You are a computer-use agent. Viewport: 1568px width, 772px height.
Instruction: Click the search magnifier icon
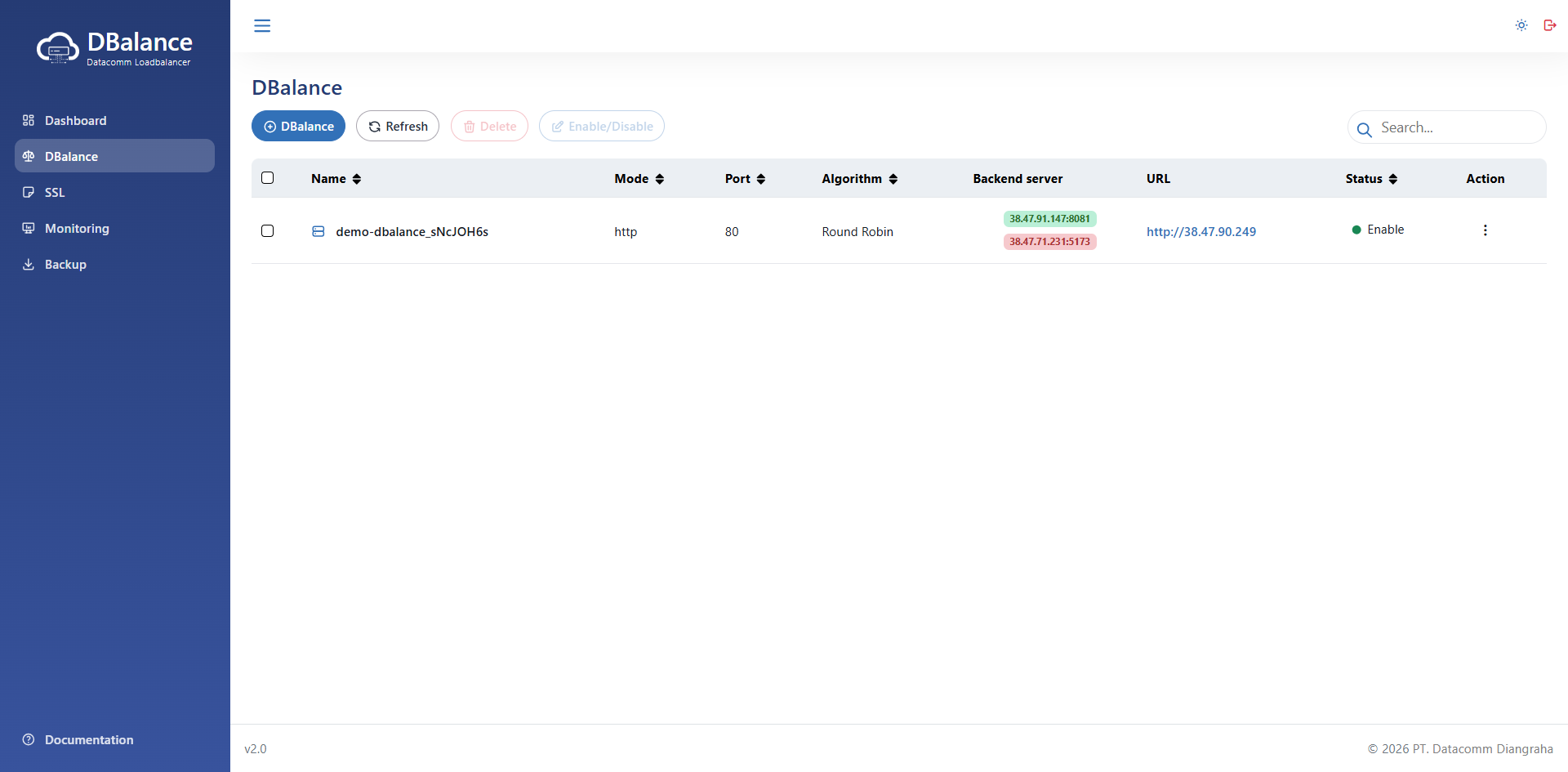point(1364,129)
